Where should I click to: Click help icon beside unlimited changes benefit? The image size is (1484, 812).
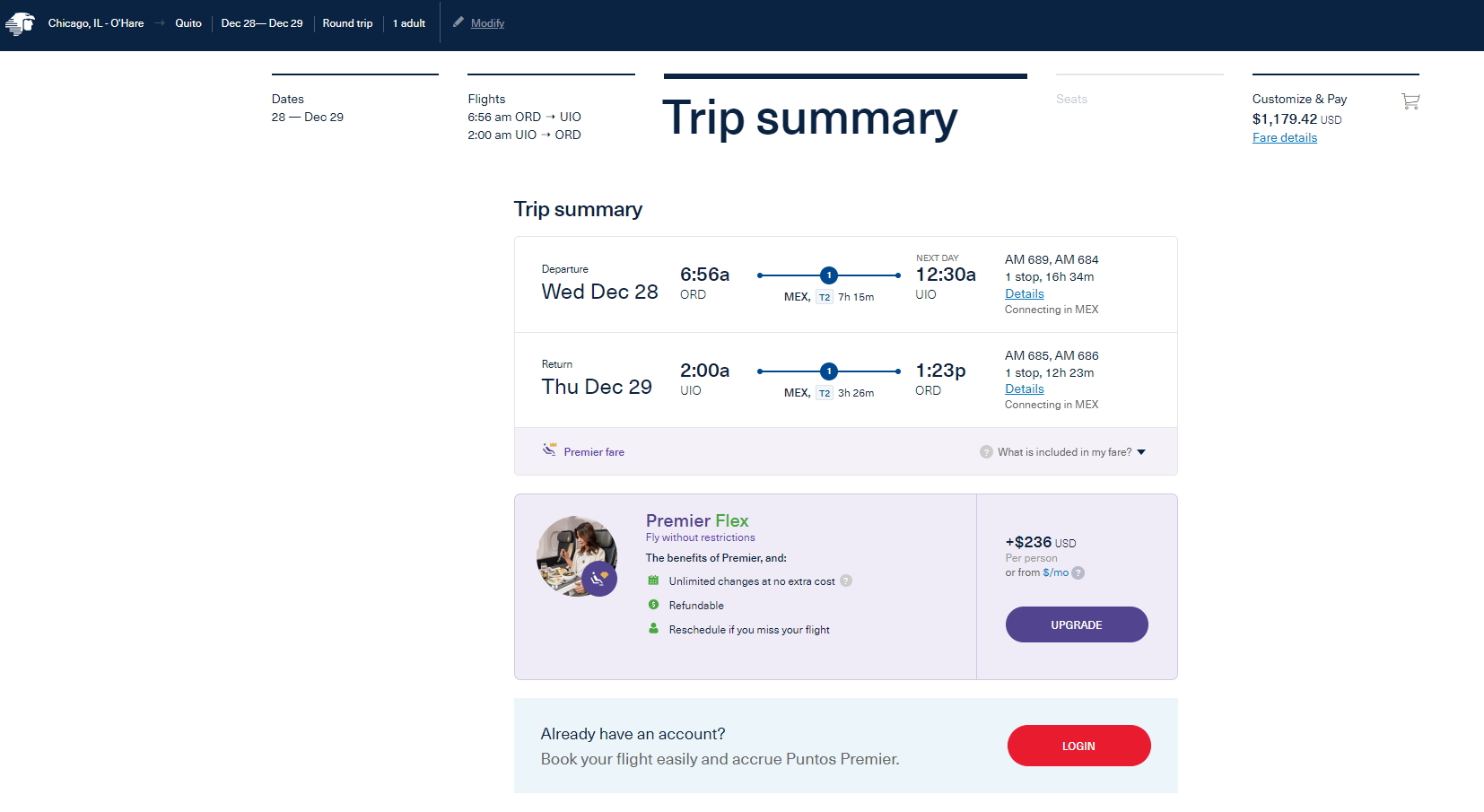pyautogui.click(x=846, y=581)
